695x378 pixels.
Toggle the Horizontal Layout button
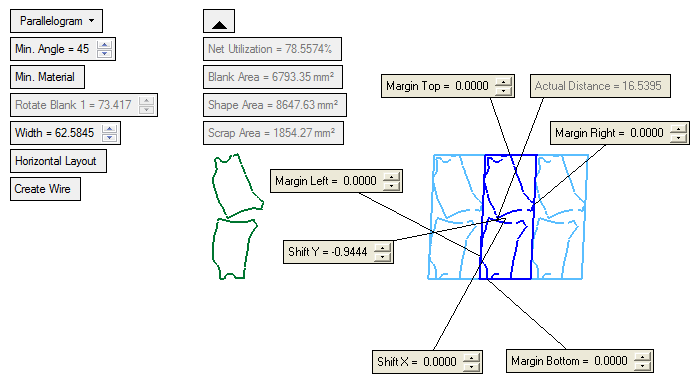point(59,161)
